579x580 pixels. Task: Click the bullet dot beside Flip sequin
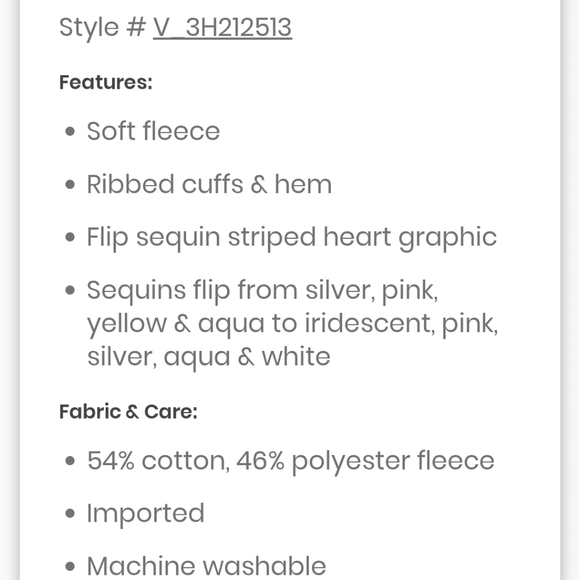pos(70,237)
